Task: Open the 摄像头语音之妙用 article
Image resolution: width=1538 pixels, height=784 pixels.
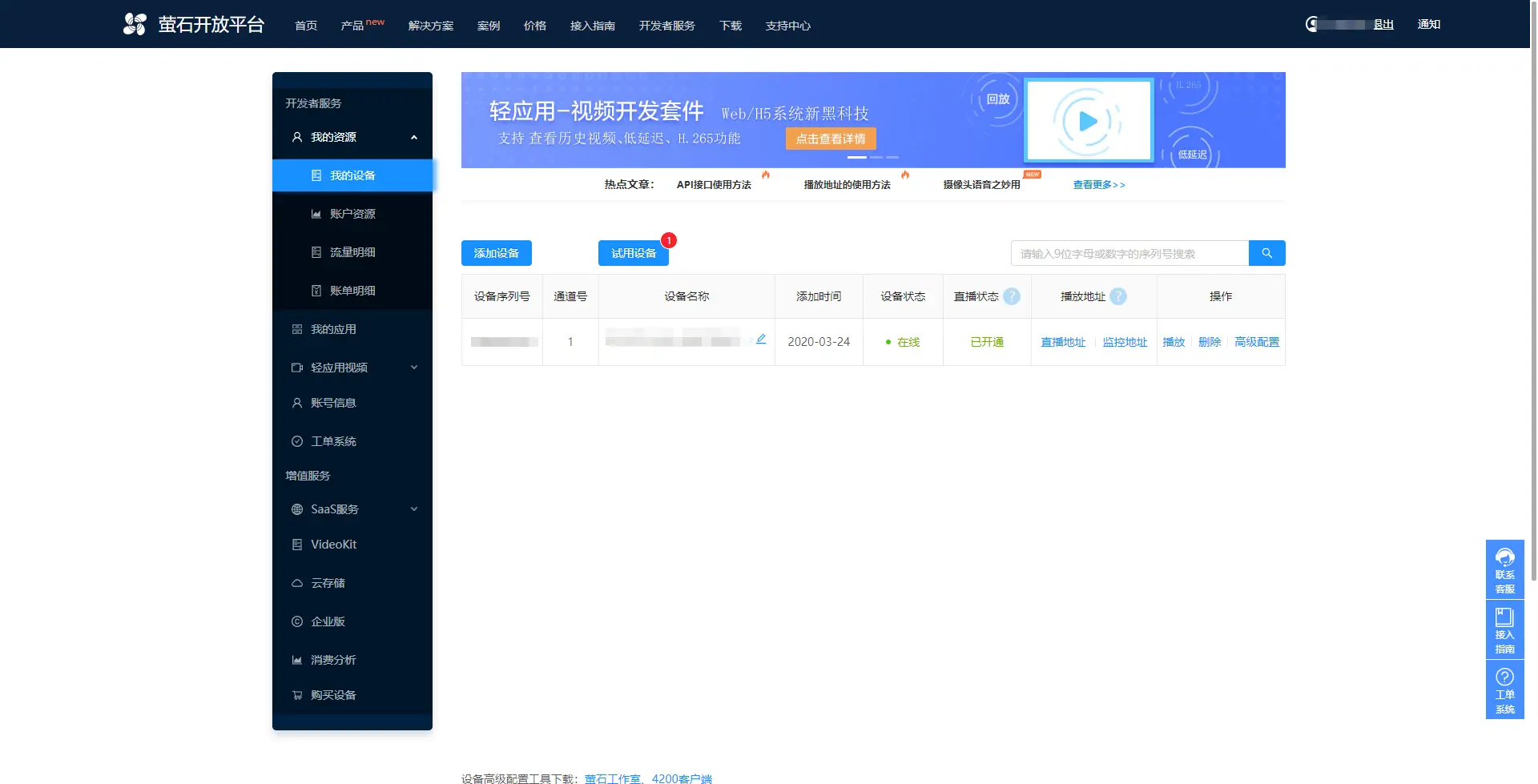Action: (x=982, y=185)
